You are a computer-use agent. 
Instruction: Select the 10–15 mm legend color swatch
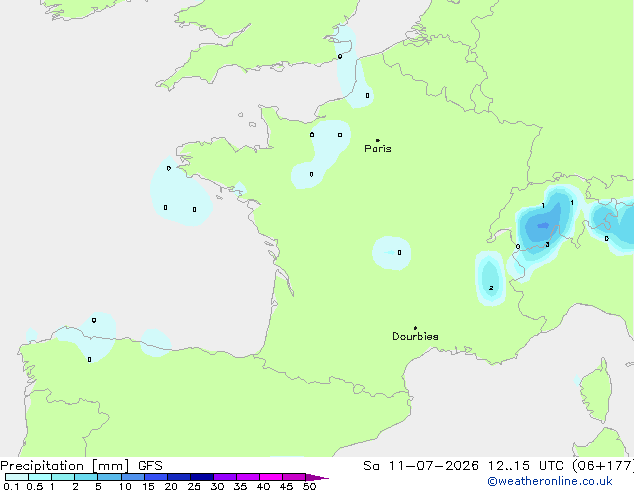click(133, 477)
